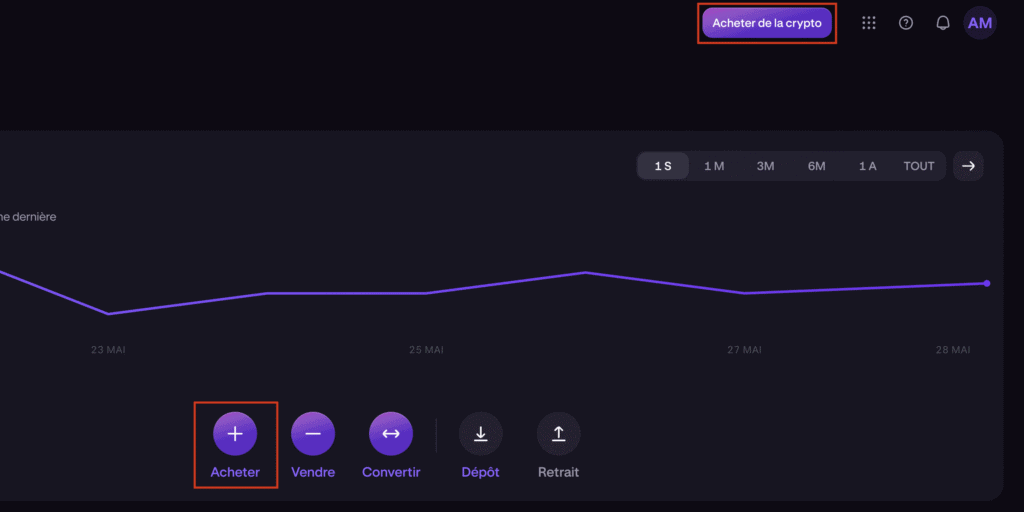Click the 25 MAI axis label

(426, 350)
